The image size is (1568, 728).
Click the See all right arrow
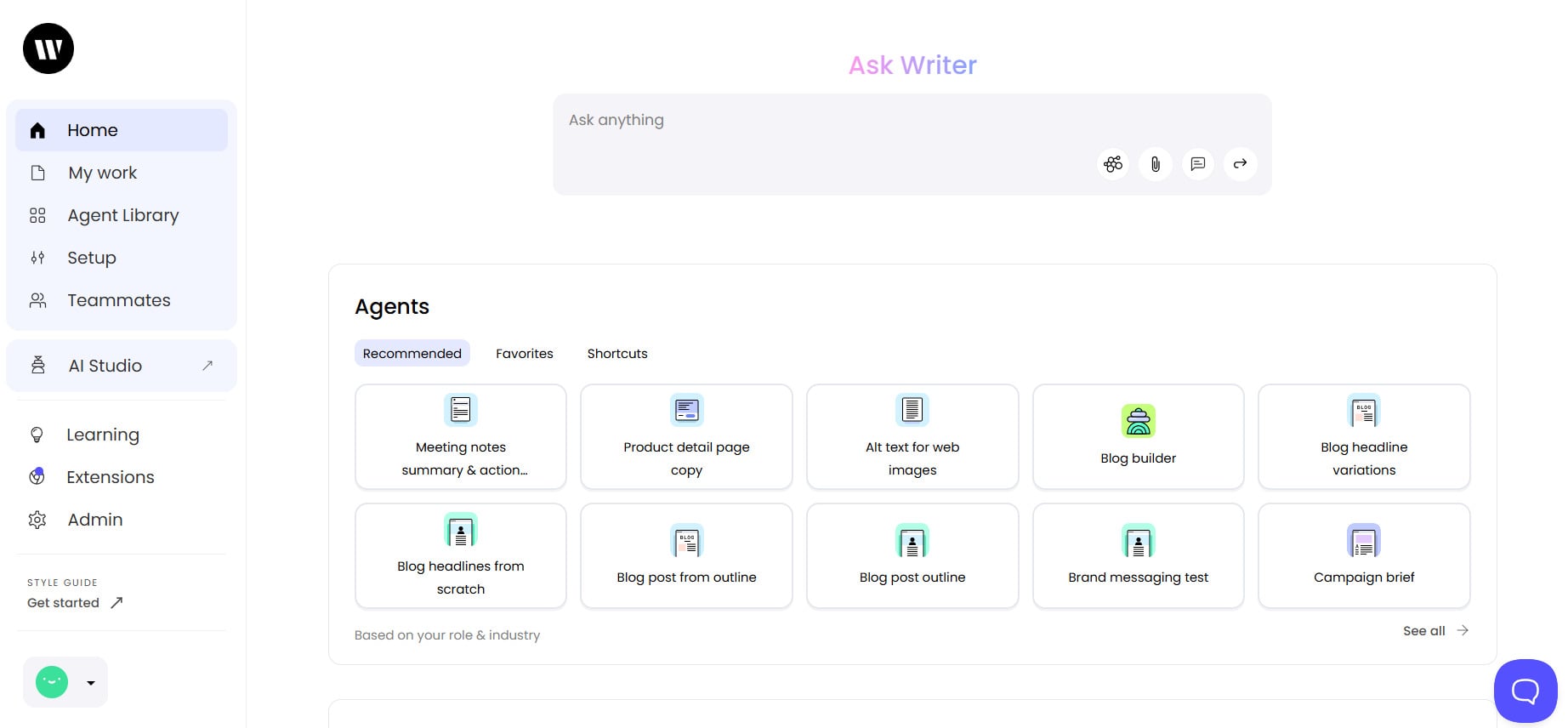(x=1463, y=630)
